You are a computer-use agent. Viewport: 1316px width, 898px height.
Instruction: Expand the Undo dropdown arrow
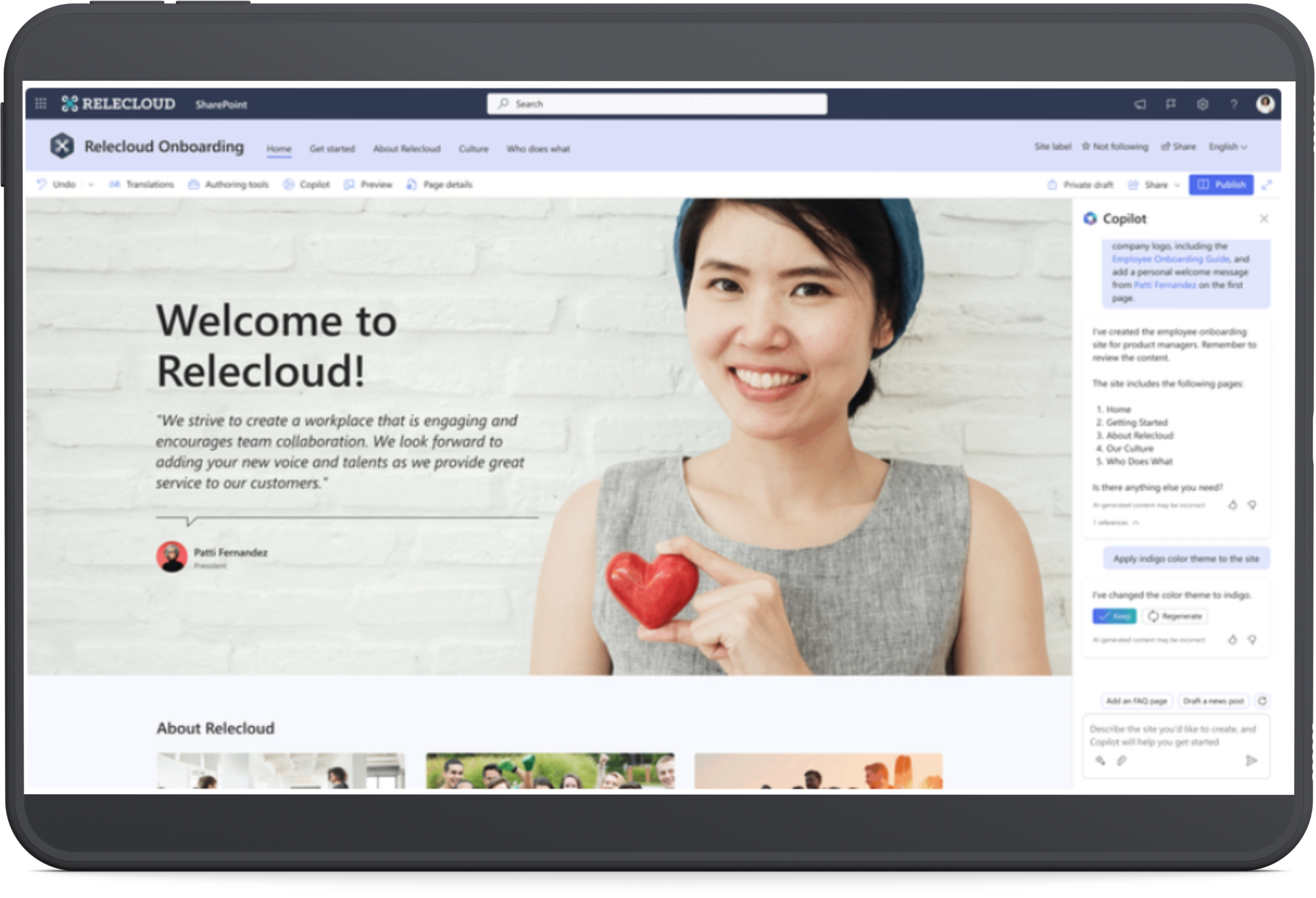pyautogui.click(x=90, y=184)
